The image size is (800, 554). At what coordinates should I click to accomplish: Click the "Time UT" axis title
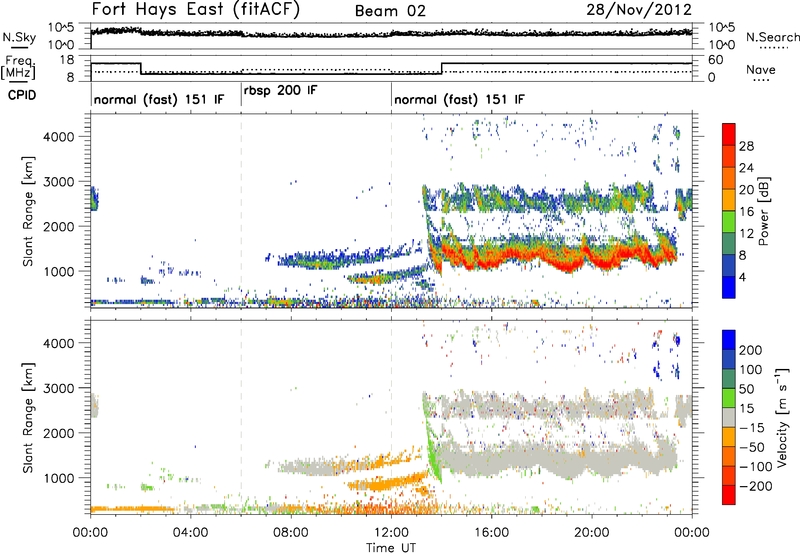click(x=391, y=548)
